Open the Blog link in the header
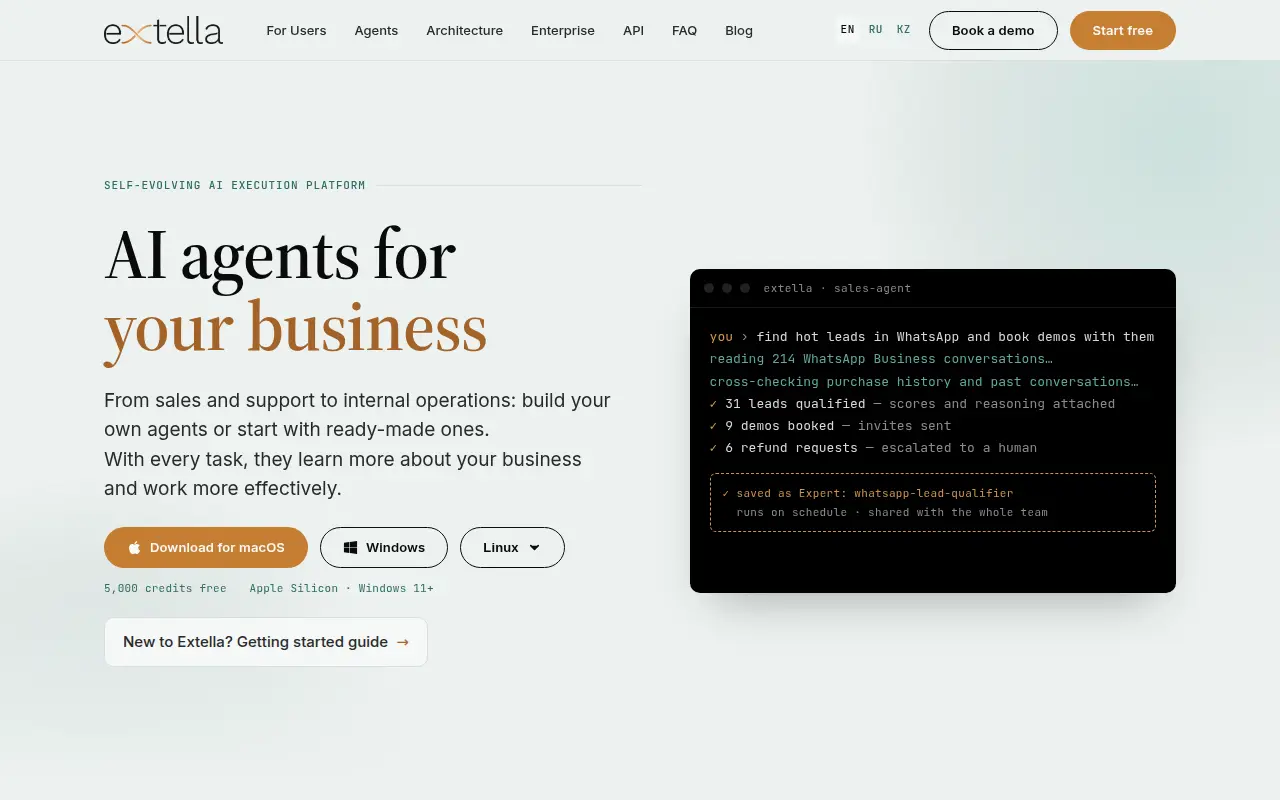This screenshot has height=800, width=1280. pos(739,31)
